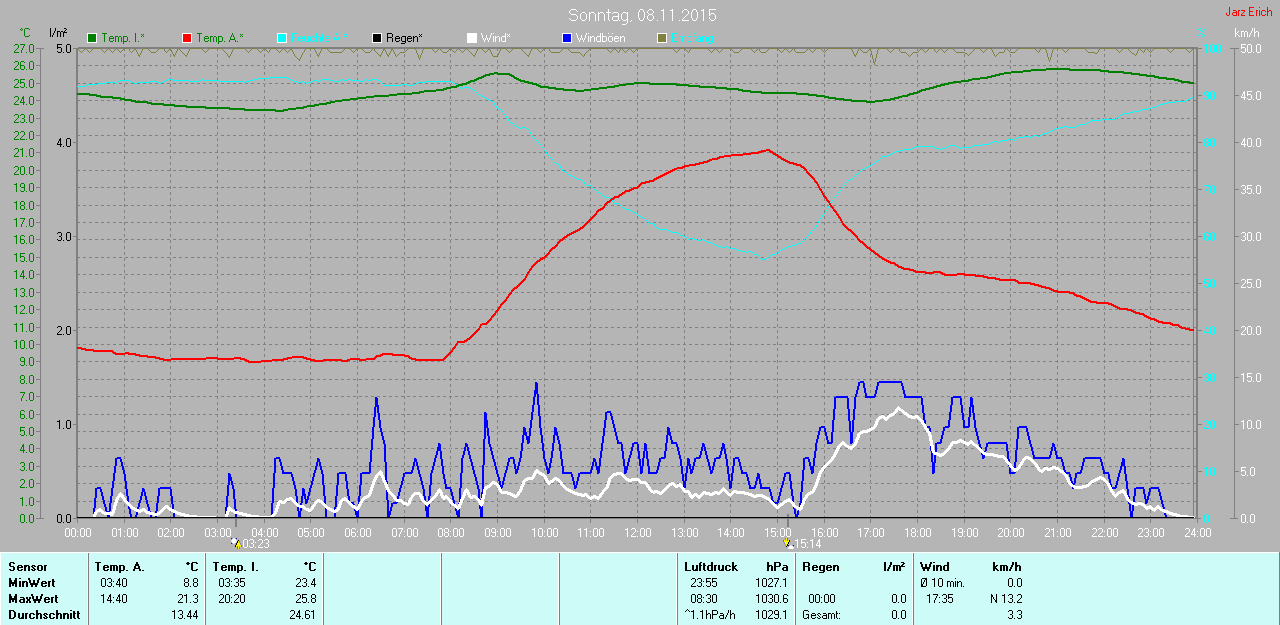Screen dimensions: 1280x625
Task: Click the time 03:40 of min Temp. A.
Action: pos(113,583)
